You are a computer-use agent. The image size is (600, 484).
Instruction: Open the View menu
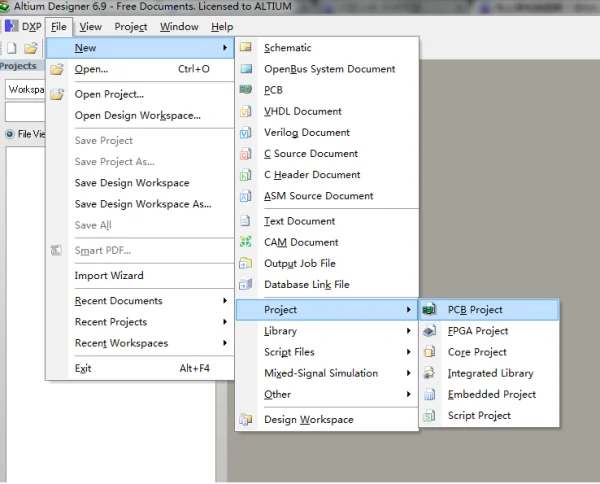coord(90,27)
